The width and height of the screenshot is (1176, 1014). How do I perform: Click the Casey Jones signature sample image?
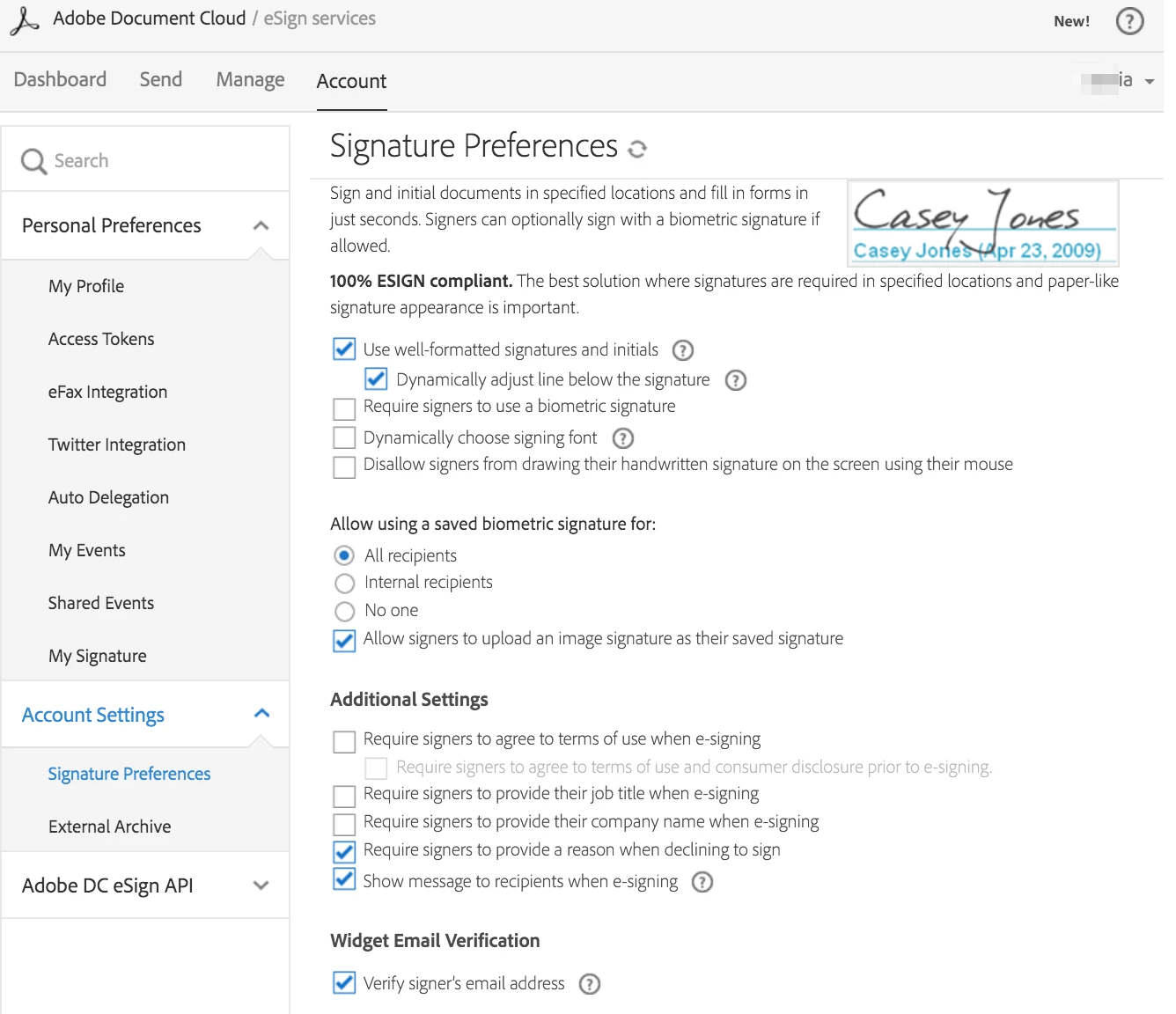pos(983,223)
